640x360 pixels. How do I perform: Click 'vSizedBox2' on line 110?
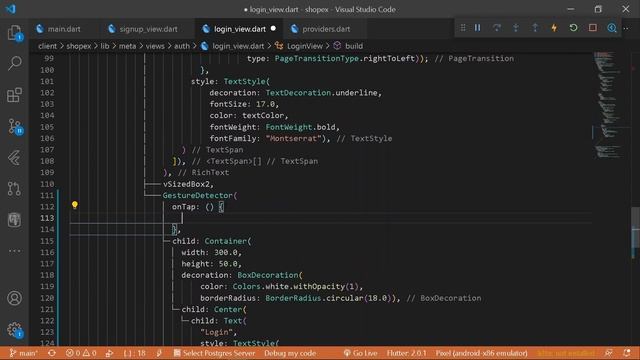[186, 184]
